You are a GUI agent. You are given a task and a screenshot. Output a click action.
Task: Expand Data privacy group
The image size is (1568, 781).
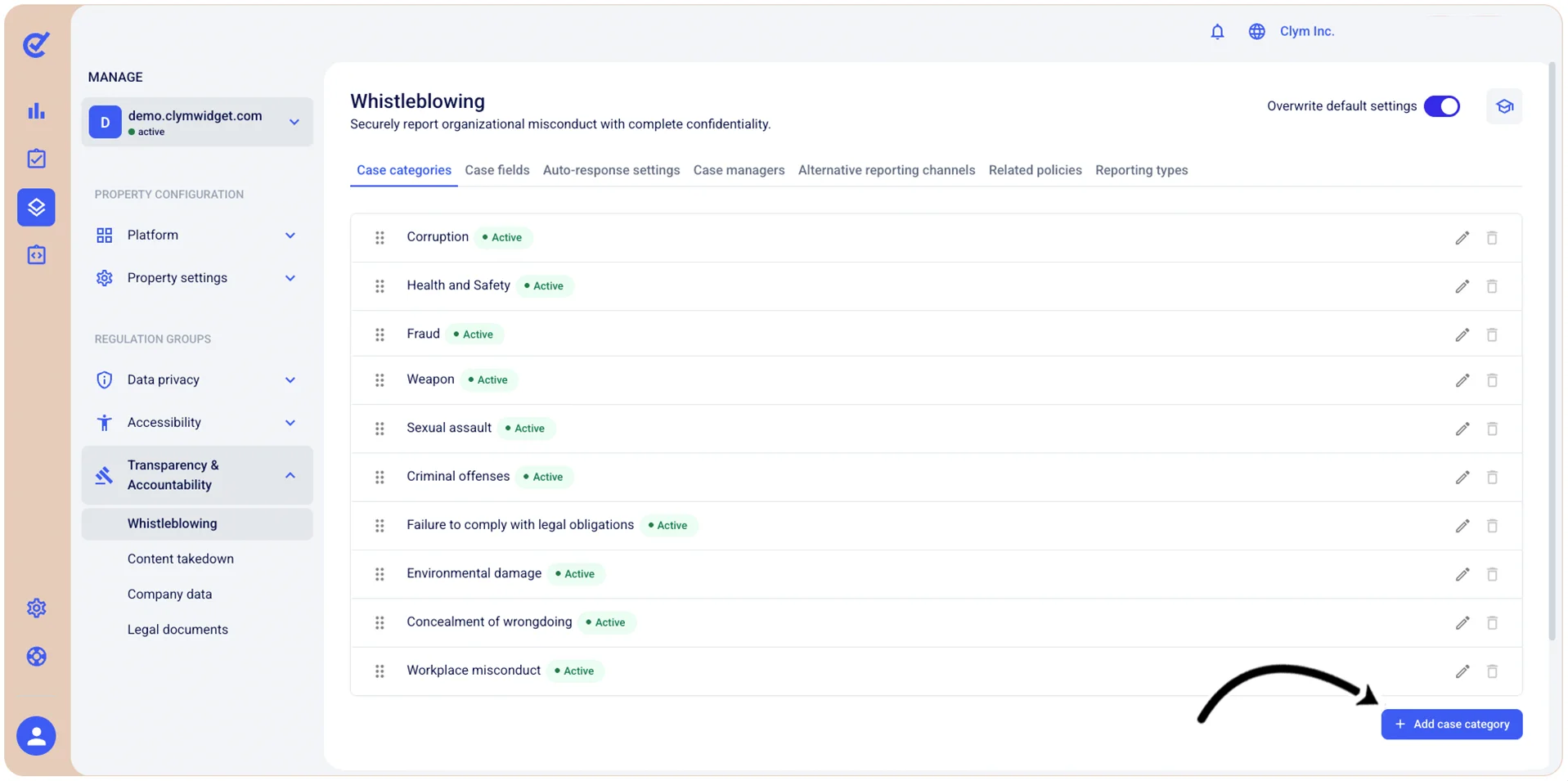pyautogui.click(x=197, y=379)
